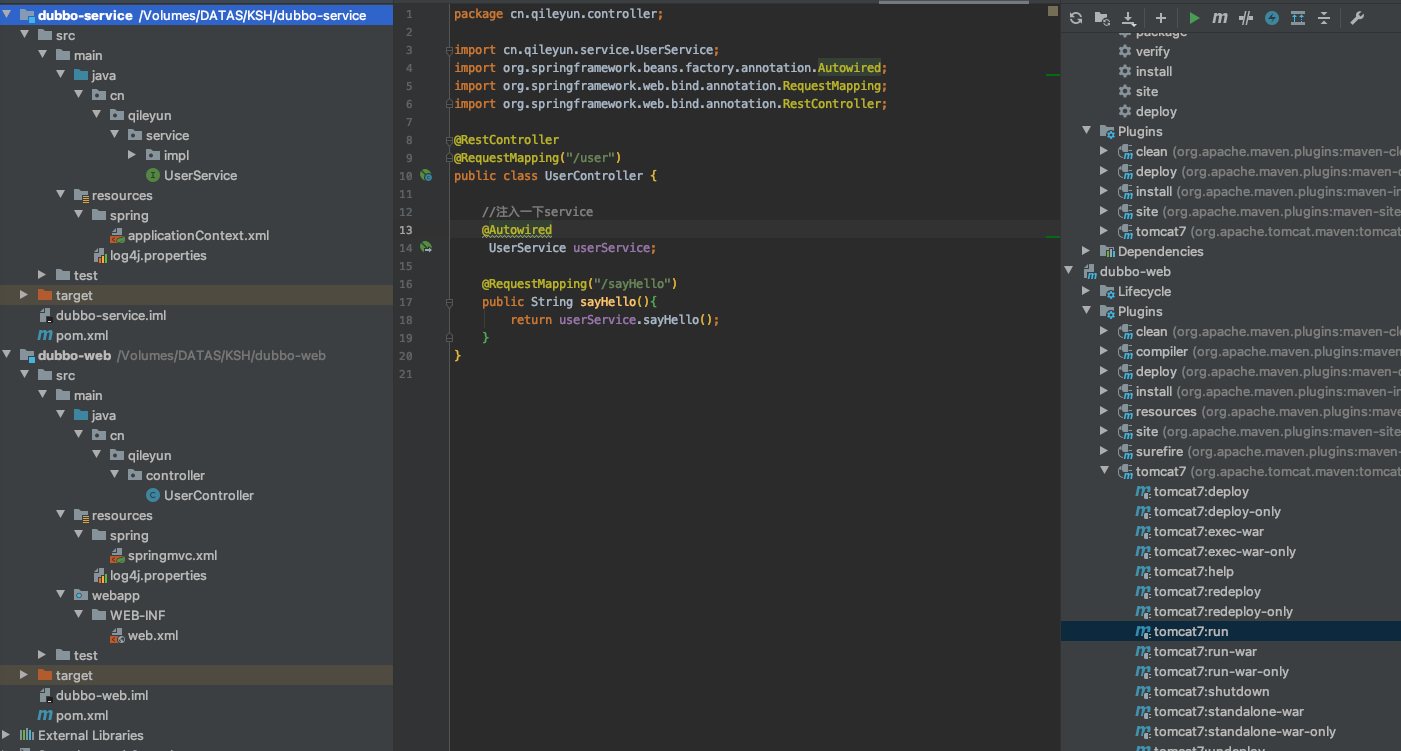Click "/sayHello" mapping string in code
This screenshot has height=751, width=1401.
point(631,284)
